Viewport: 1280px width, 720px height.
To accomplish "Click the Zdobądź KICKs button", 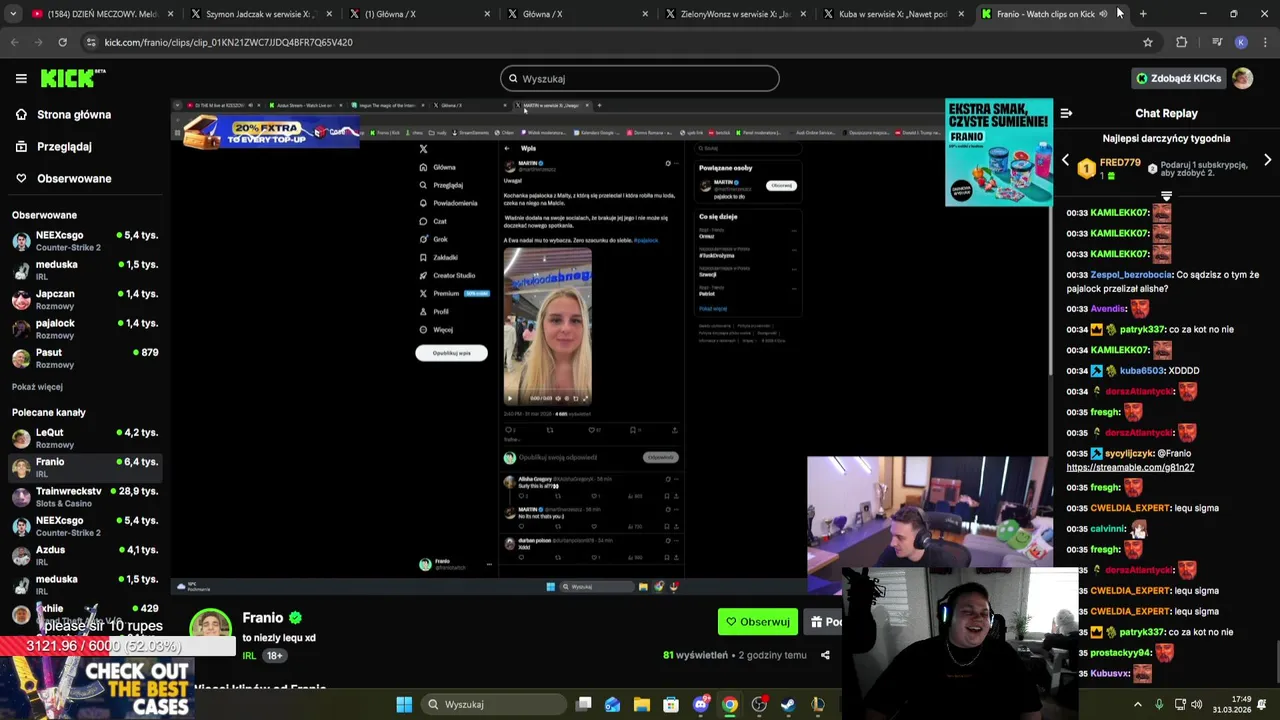I will click(x=1178, y=78).
